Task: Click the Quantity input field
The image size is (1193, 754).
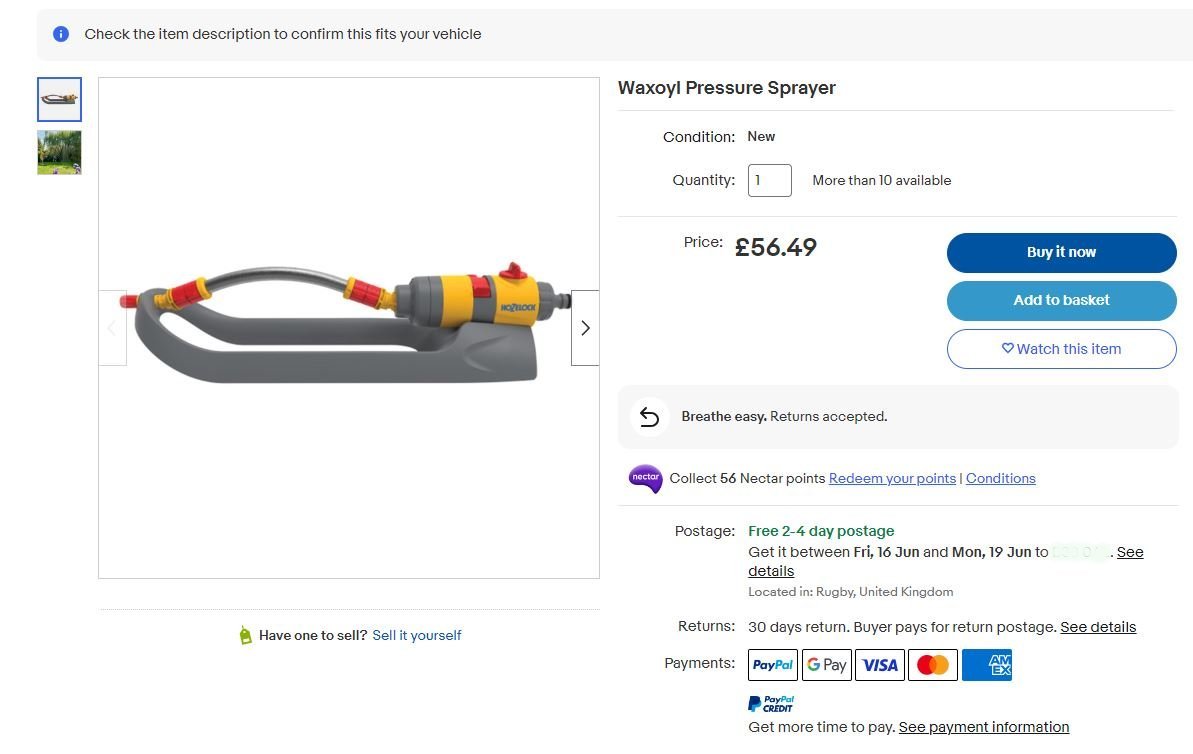Action: pyautogui.click(x=770, y=181)
